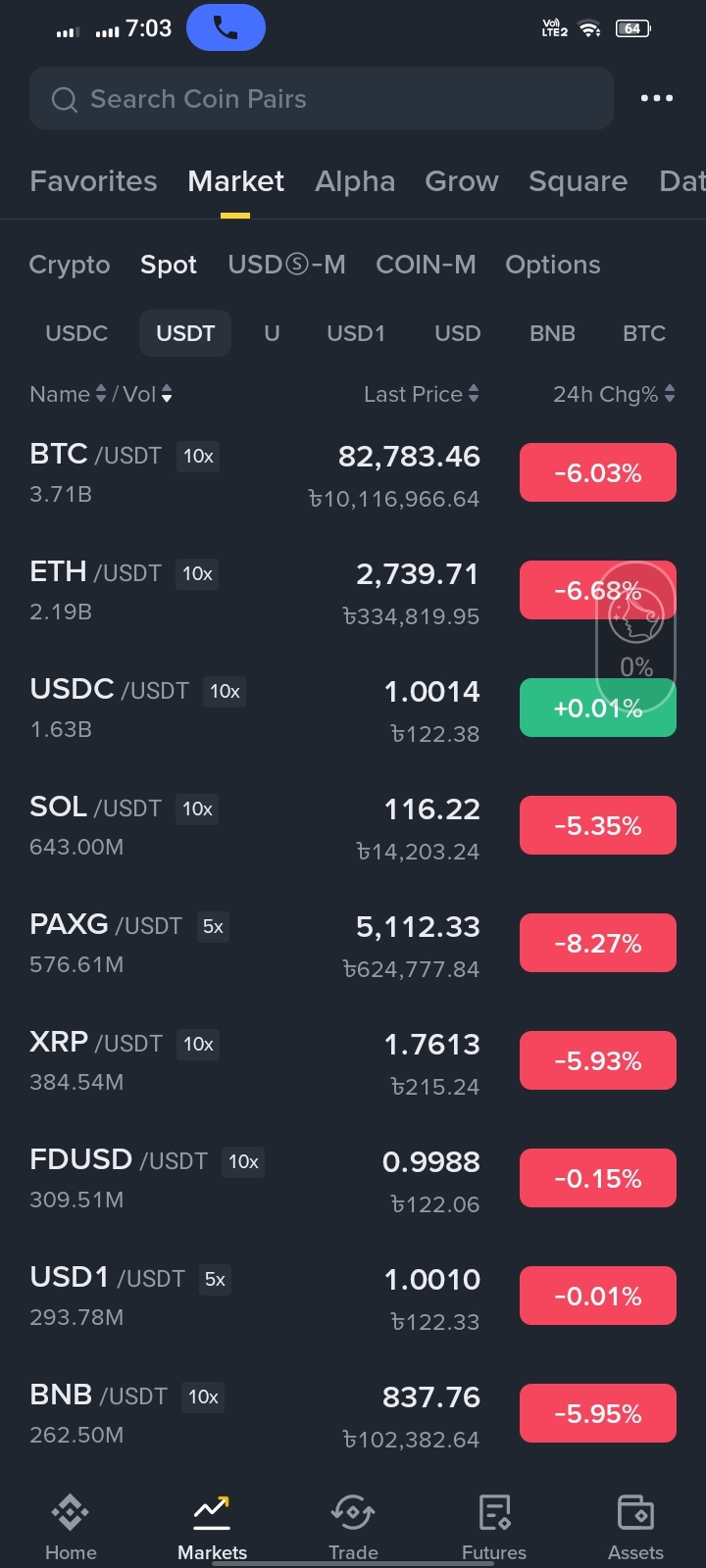Sort the list by Vol arrows
706x1568 pixels.
click(x=167, y=394)
